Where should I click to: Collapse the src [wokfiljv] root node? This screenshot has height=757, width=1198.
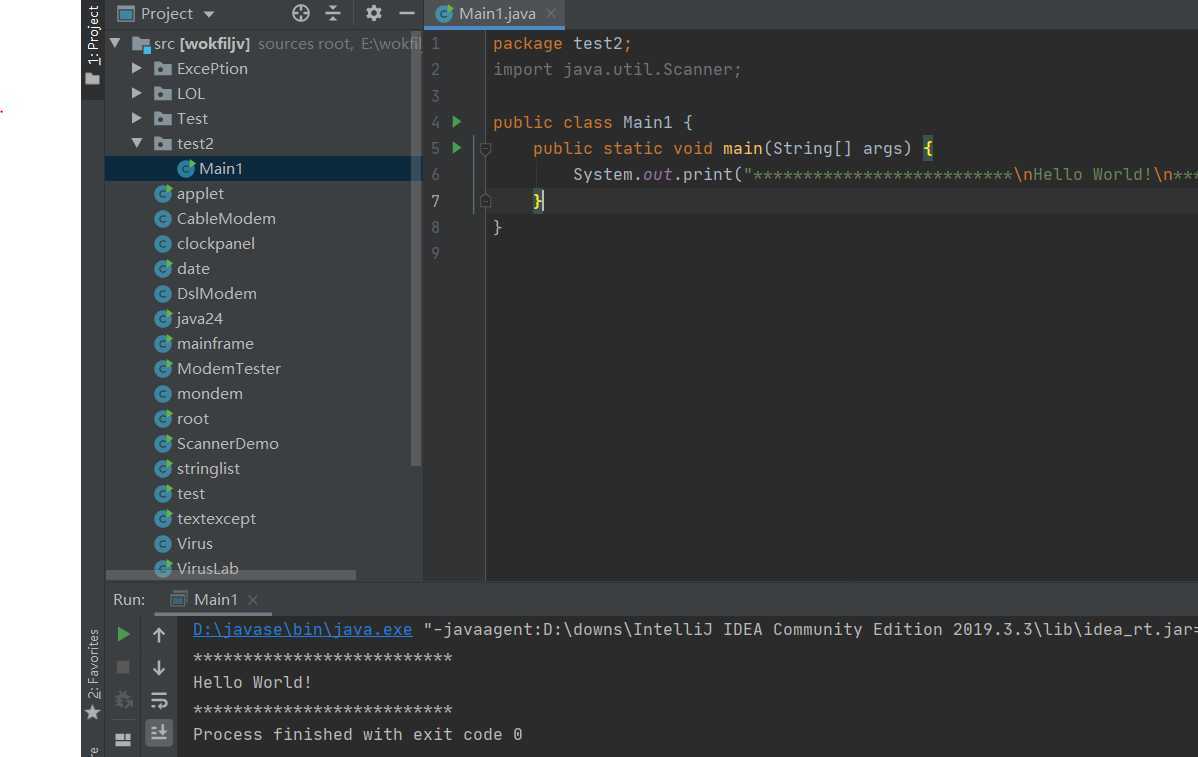[115, 43]
